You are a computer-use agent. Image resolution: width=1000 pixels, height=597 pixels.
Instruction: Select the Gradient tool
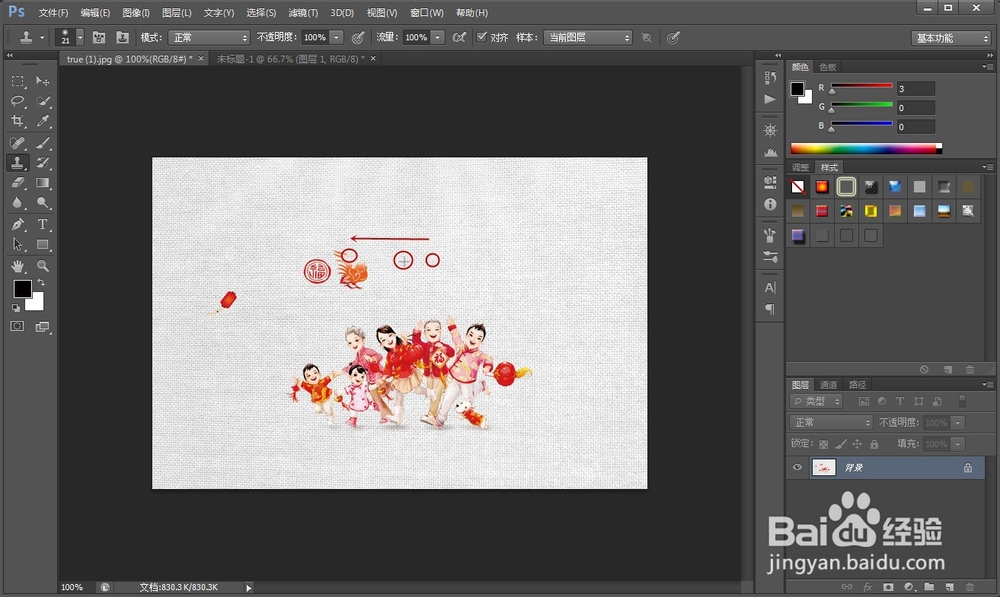pyautogui.click(x=43, y=183)
